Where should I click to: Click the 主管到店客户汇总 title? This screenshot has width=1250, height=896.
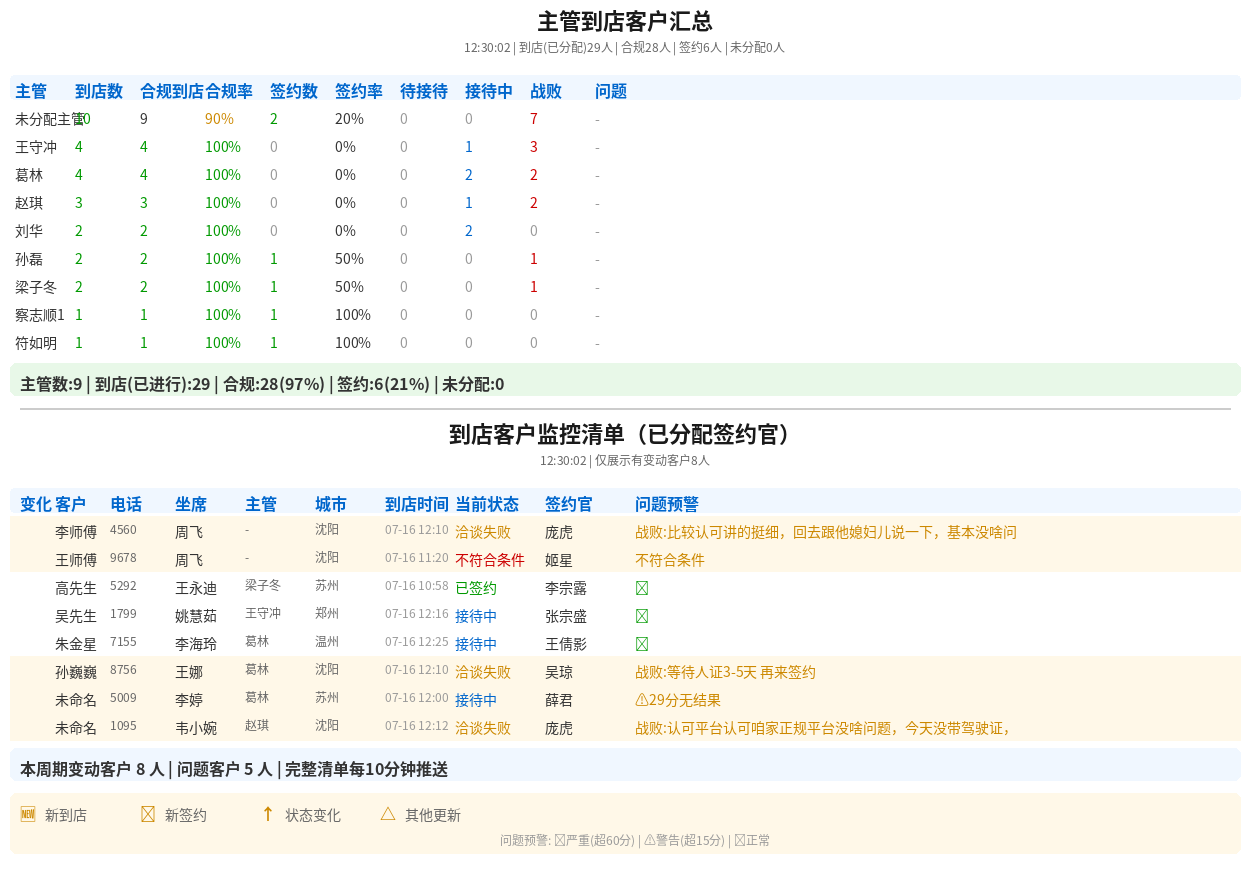click(625, 22)
